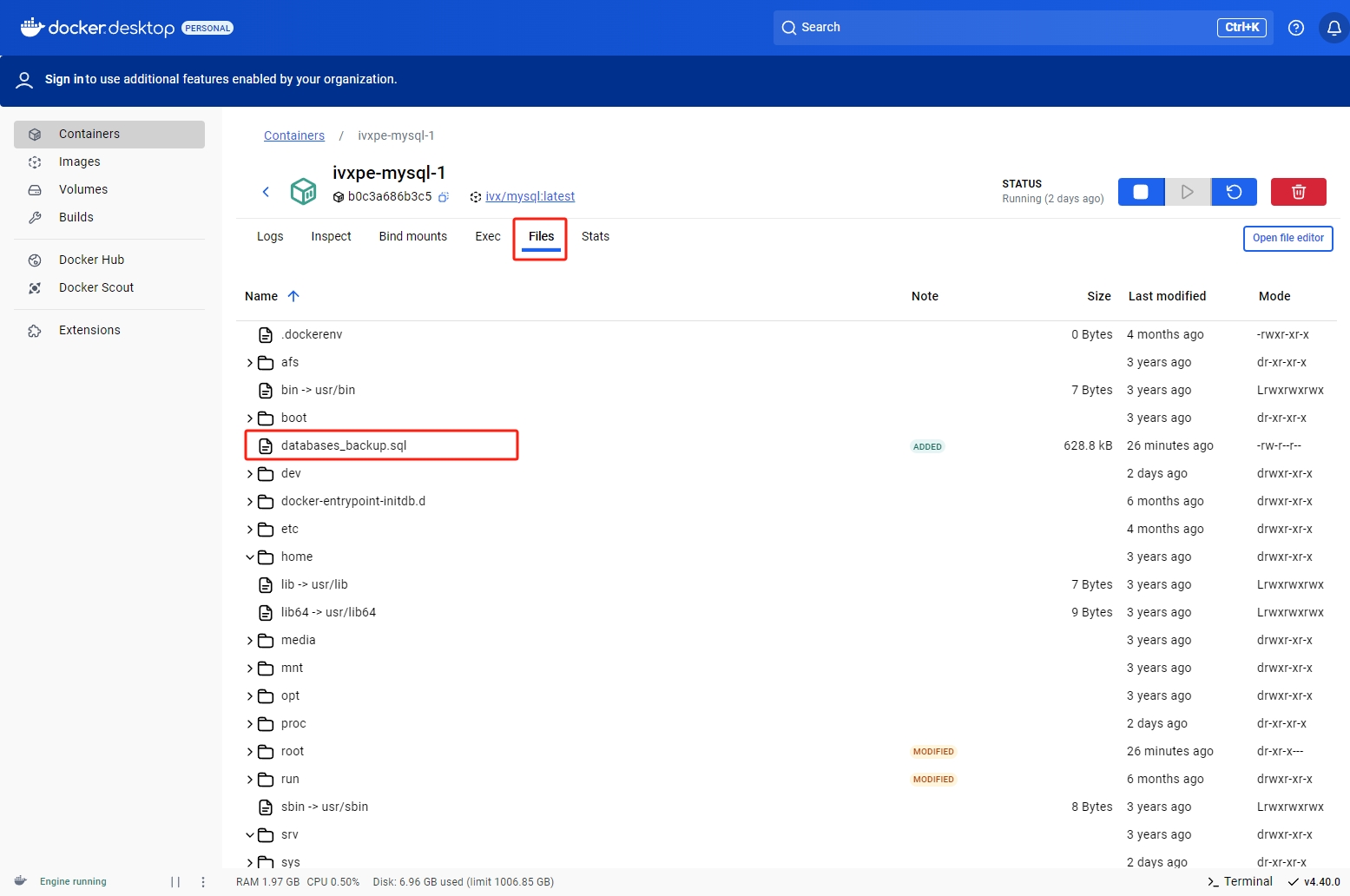Expand the docker-entrypoint-initdb.d folder

(250, 502)
